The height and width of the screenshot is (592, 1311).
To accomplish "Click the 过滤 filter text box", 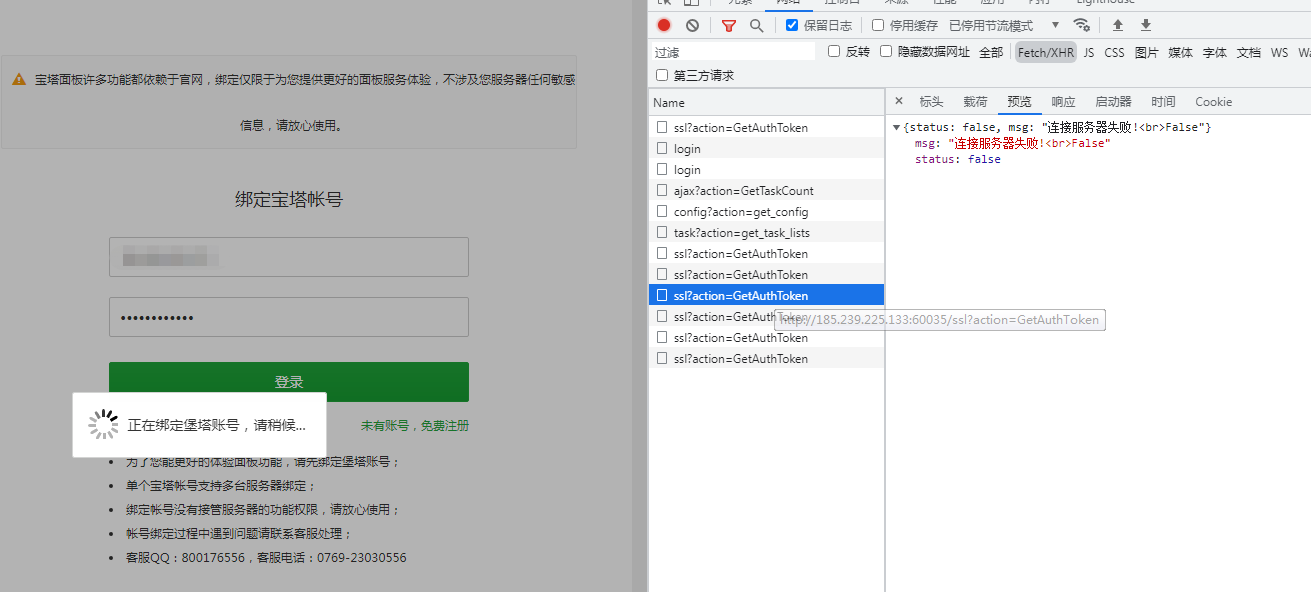I will (733, 51).
